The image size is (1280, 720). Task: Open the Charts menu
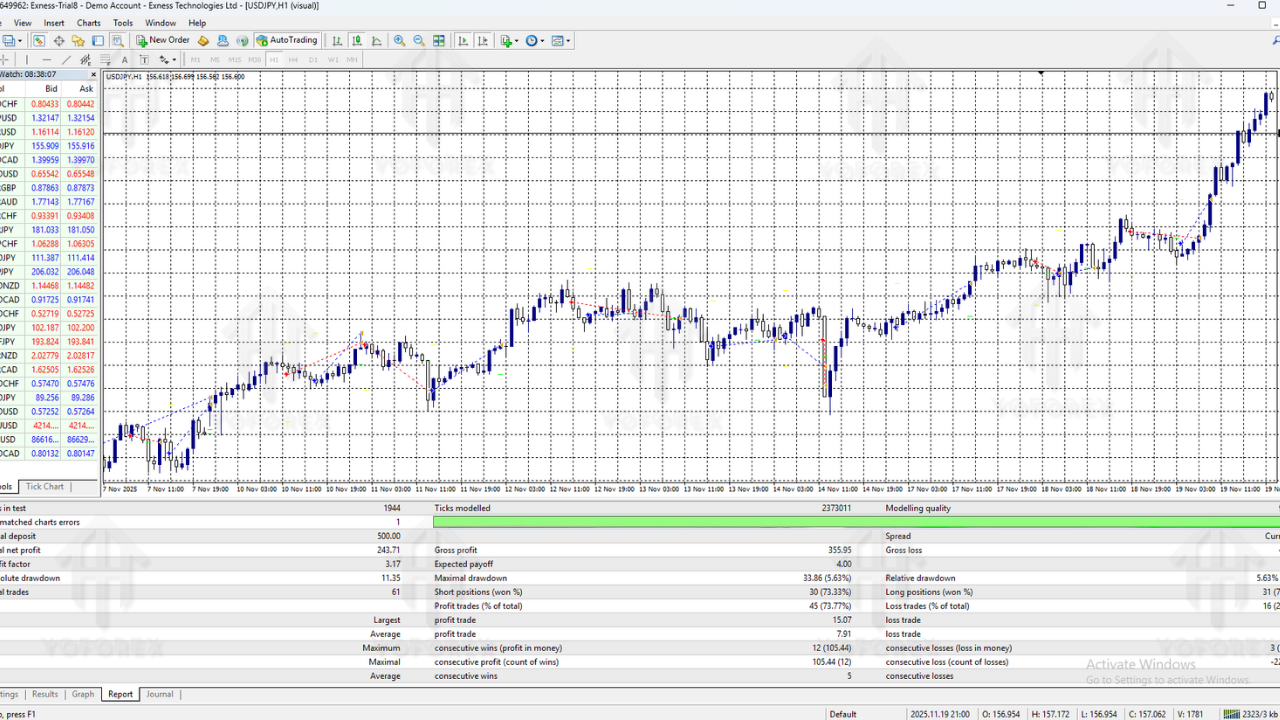click(89, 23)
